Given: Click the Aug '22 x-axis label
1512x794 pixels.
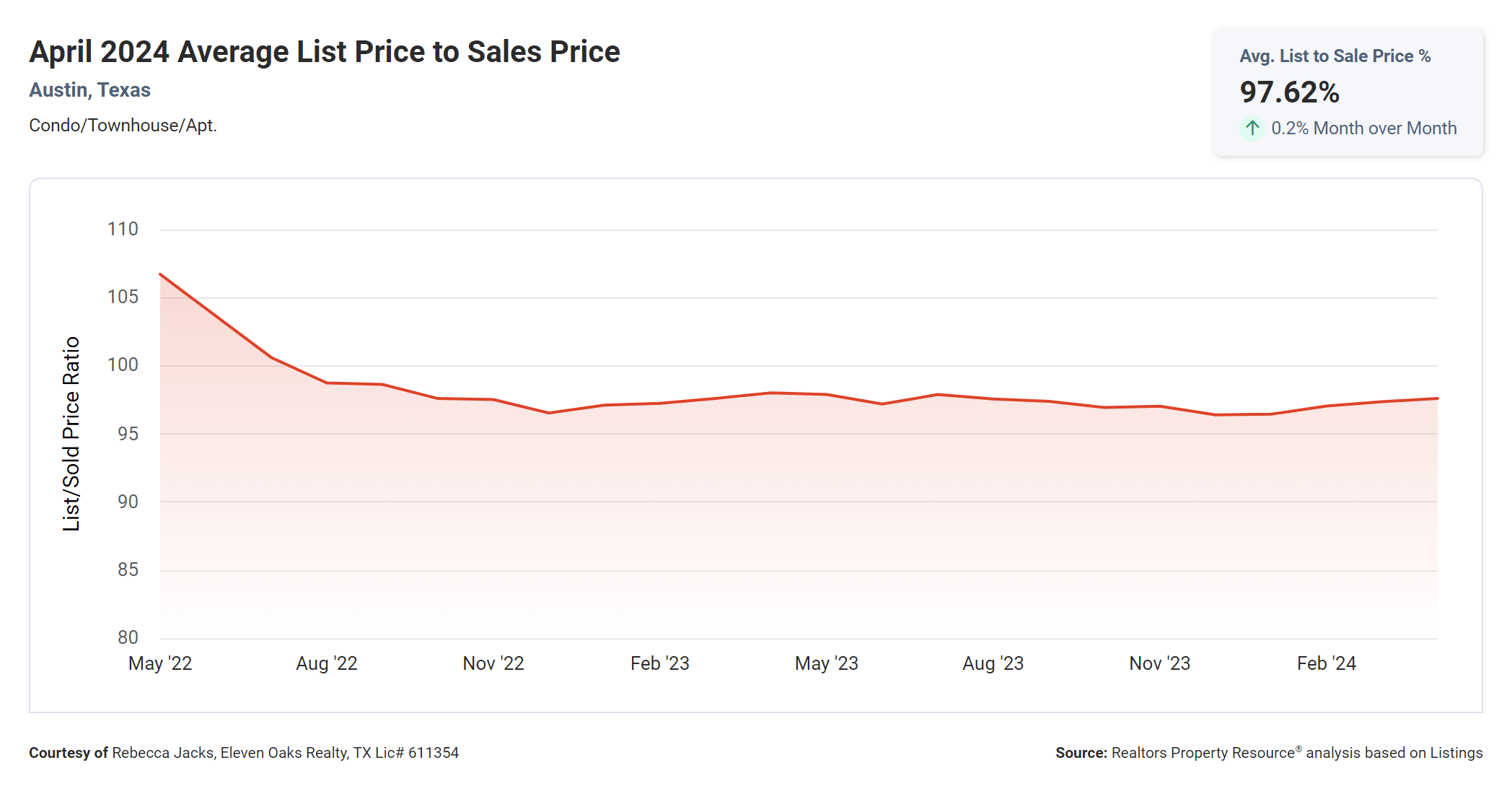Looking at the screenshot, I should tap(327, 663).
